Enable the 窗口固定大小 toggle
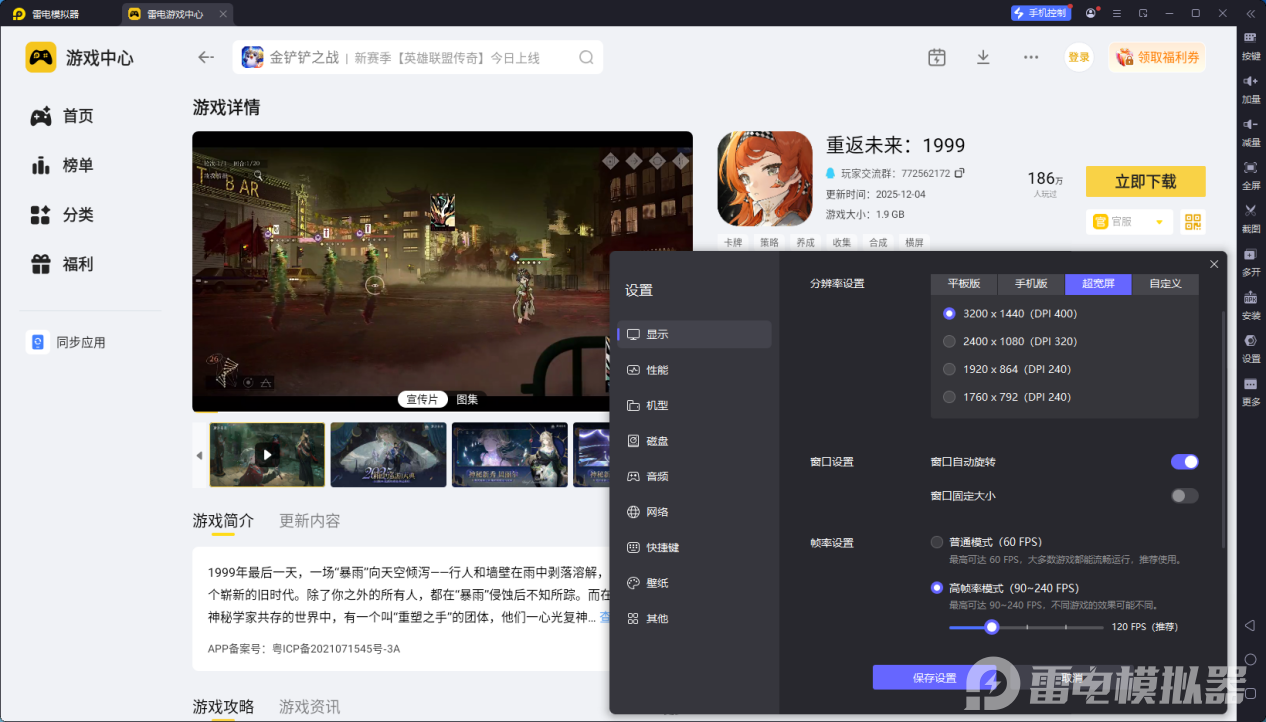Image resolution: width=1266 pixels, height=722 pixels. click(1184, 495)
